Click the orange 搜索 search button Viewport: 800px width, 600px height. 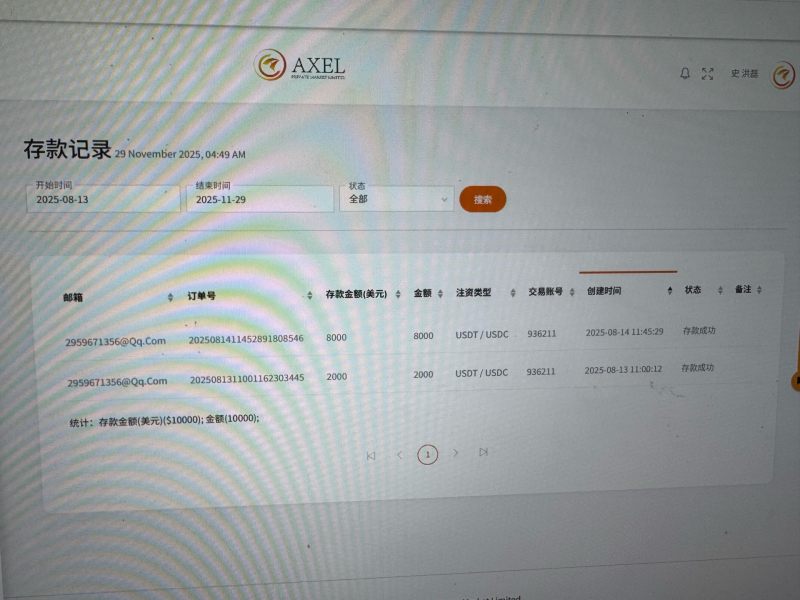(x=483, y=199)
